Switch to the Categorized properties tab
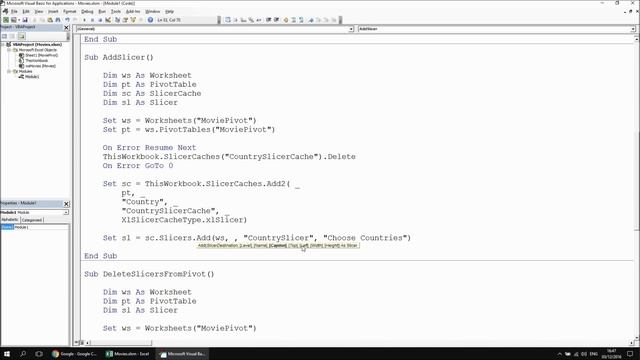This screenshot has height=360, width=640. coord(32,220)
